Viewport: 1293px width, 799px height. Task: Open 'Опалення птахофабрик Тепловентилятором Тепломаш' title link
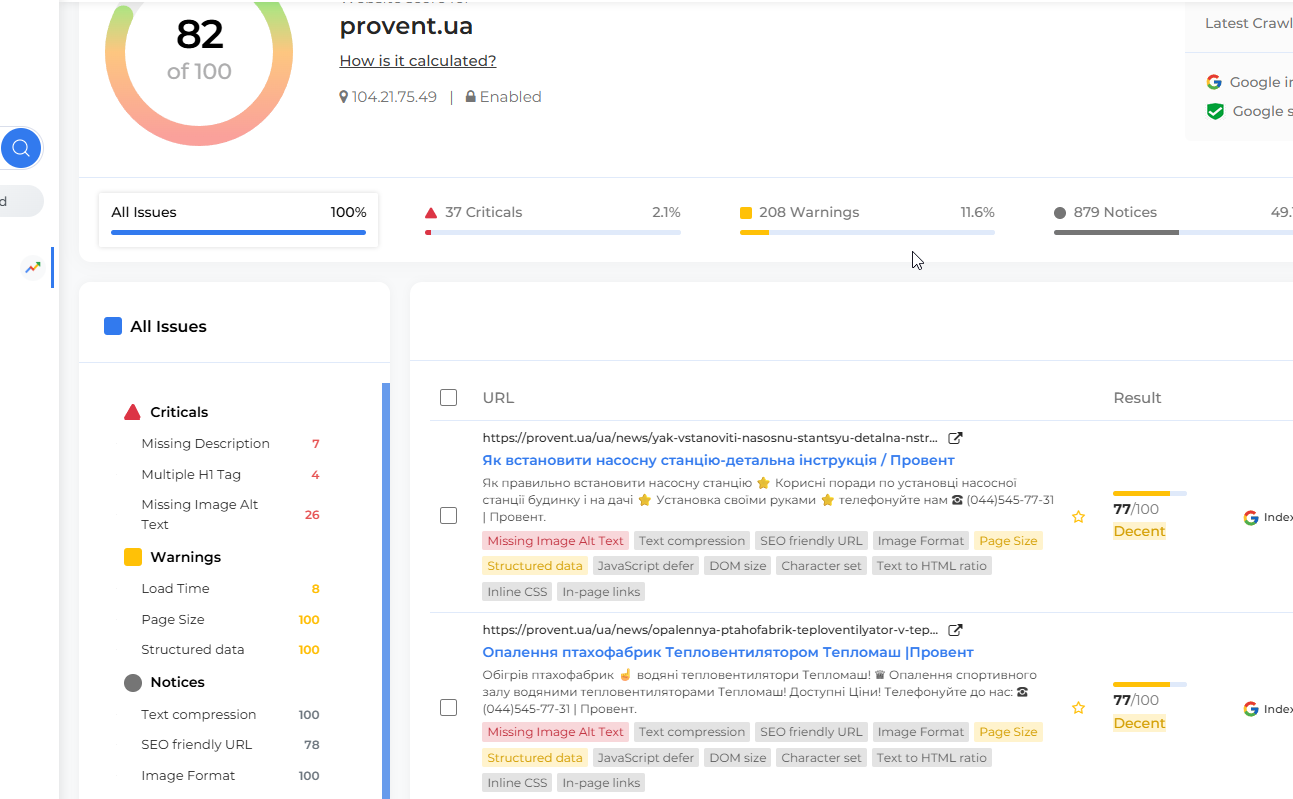(728, 652)
